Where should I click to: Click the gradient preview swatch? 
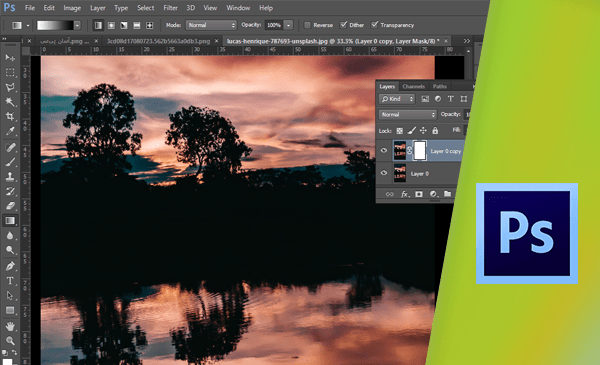pos(55,25)
